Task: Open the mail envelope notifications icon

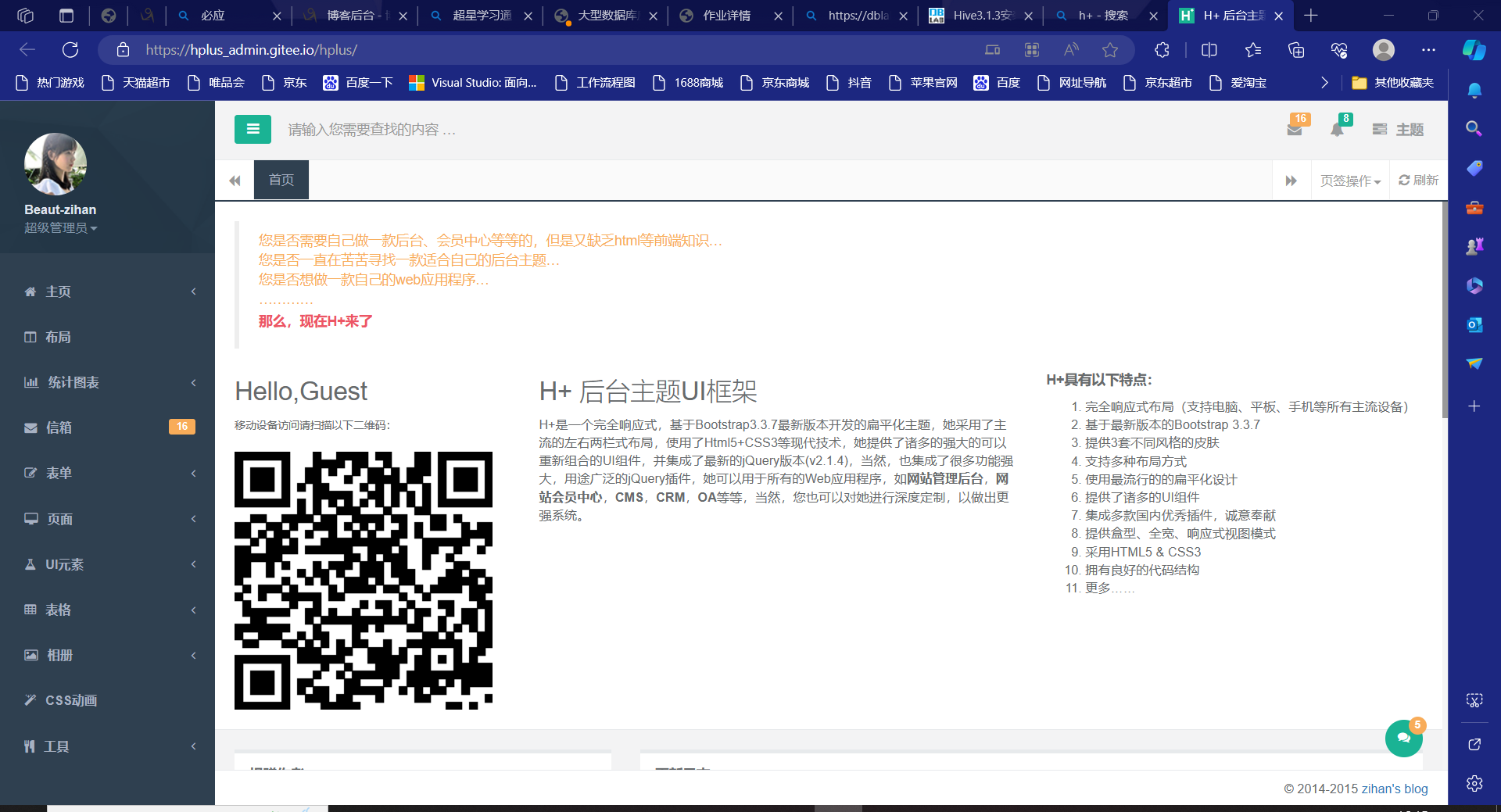Action: point(1295,128)
